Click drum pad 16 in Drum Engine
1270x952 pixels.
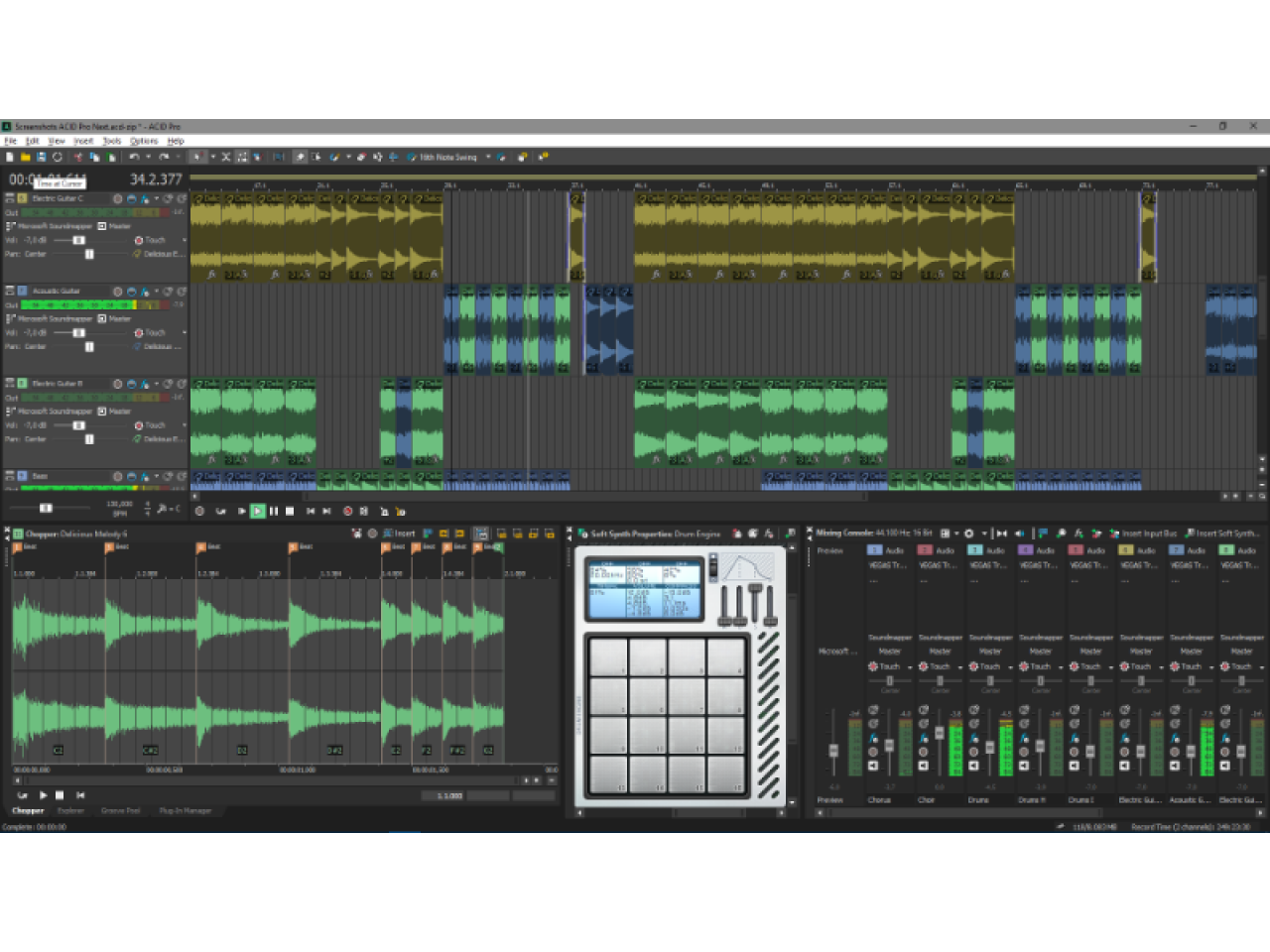[726, 774]
